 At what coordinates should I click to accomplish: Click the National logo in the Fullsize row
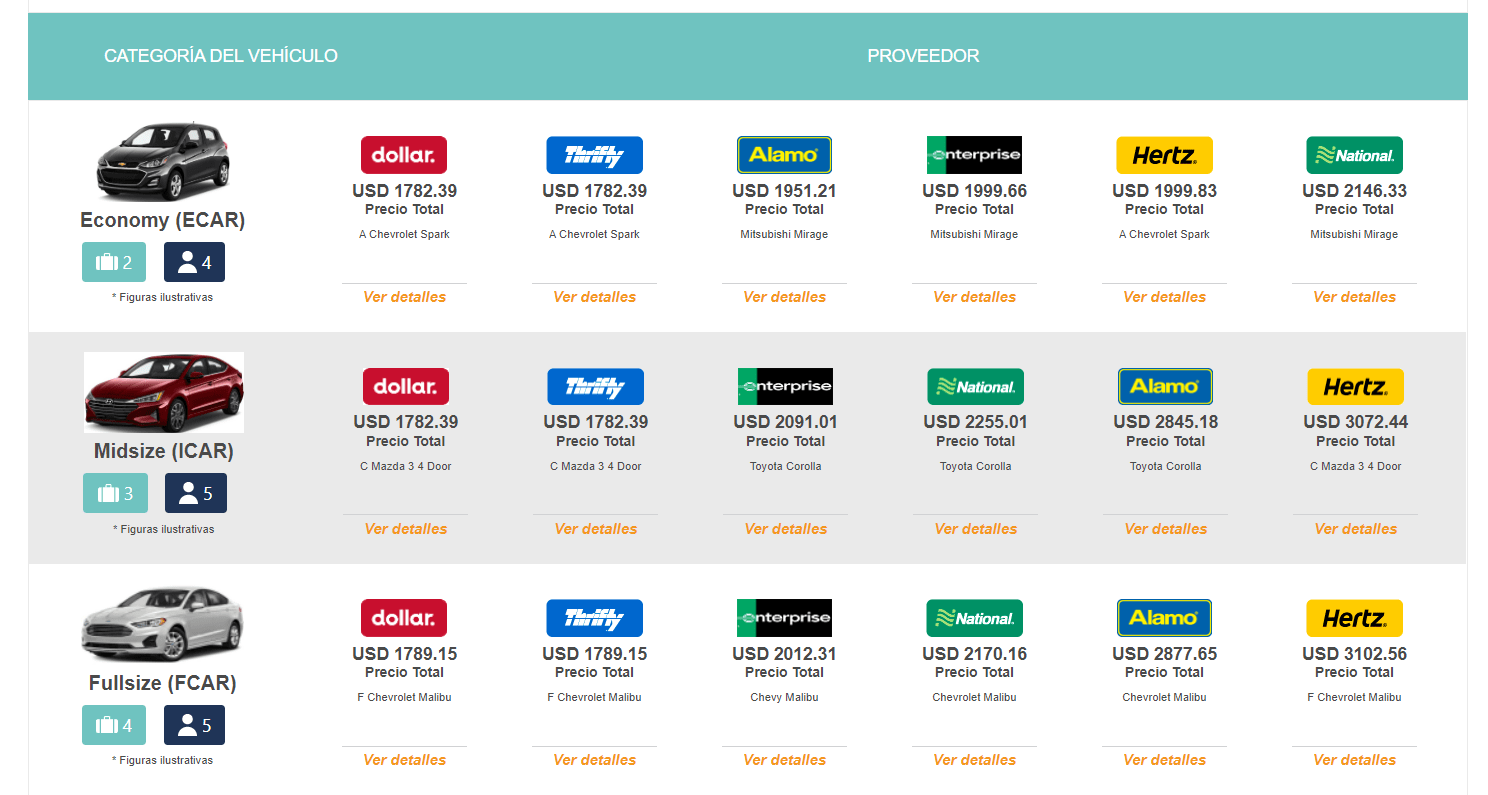pyautogui.click(x=975, y=618)
